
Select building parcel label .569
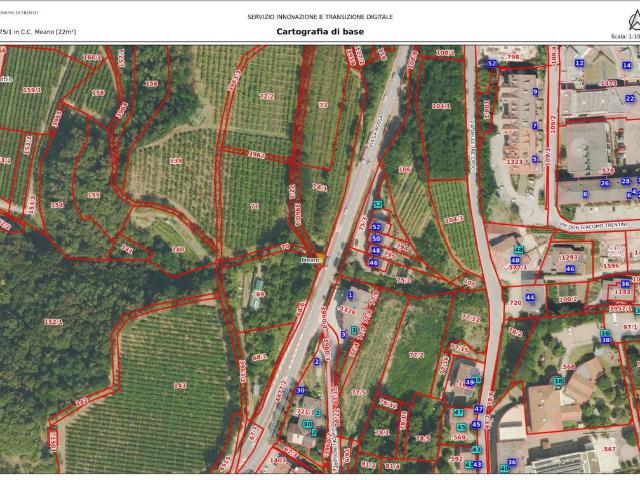point(459,437)
